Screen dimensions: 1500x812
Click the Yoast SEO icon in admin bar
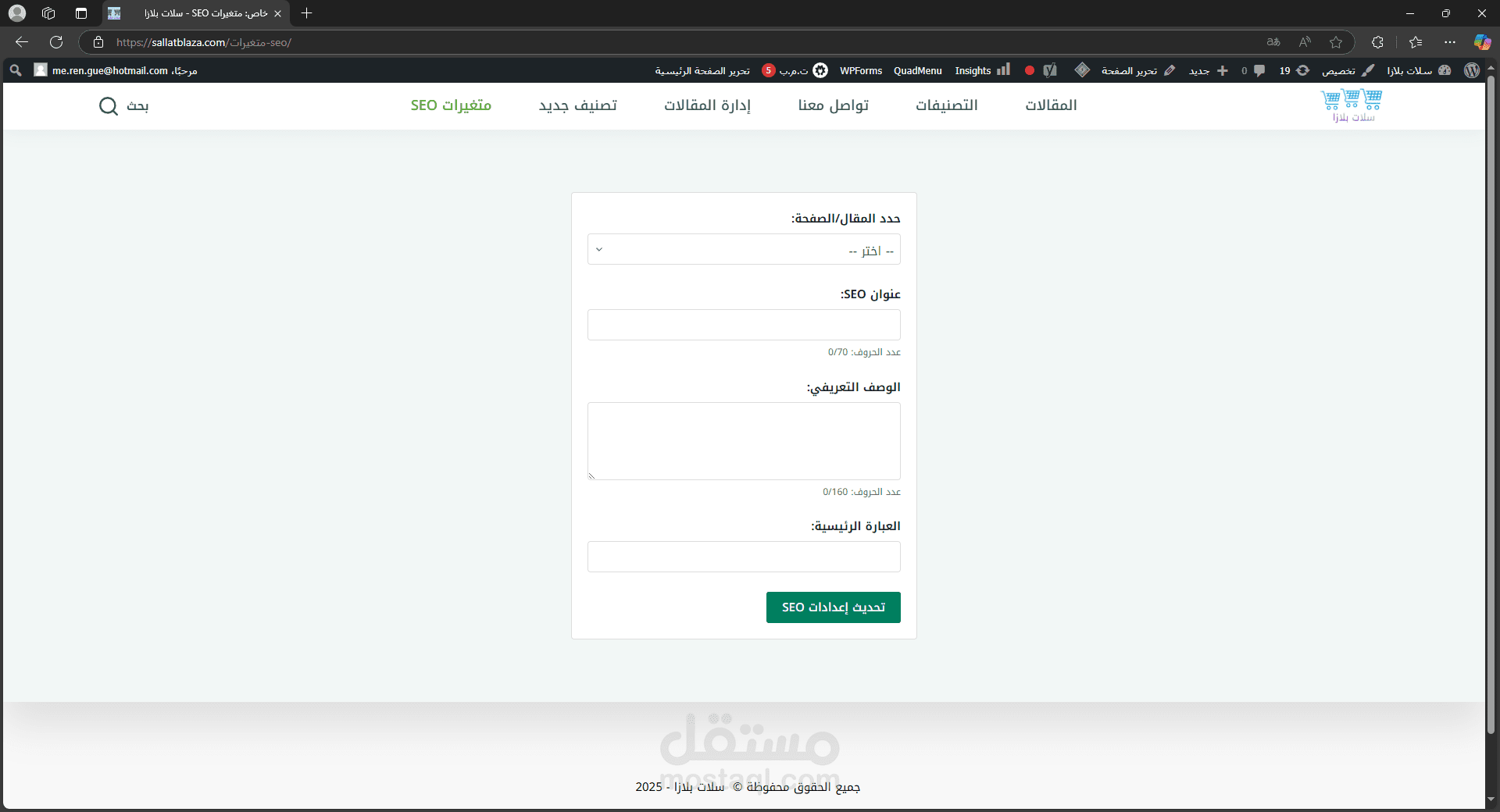point(1050,70)
